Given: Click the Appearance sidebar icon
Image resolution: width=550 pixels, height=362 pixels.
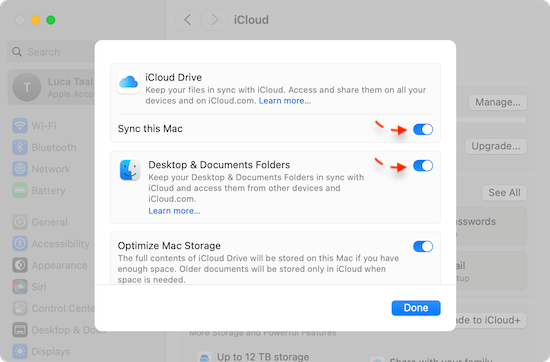Looking at the screenshot, I should 20,265.
